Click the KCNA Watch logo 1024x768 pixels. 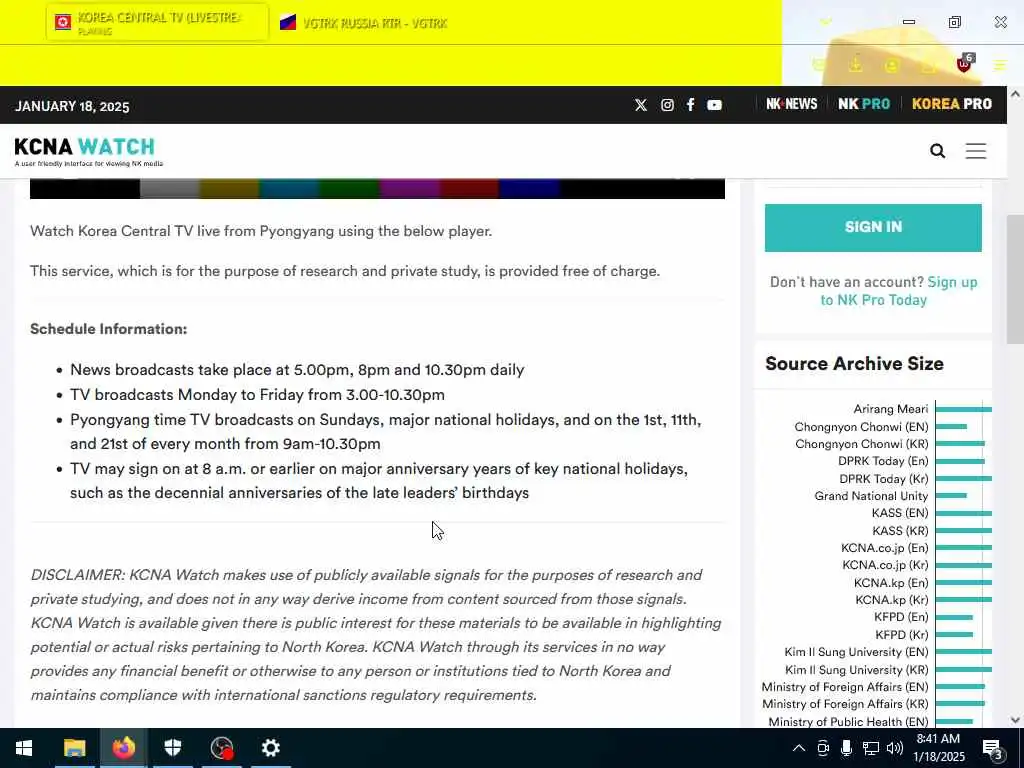[x=88, y=152]
